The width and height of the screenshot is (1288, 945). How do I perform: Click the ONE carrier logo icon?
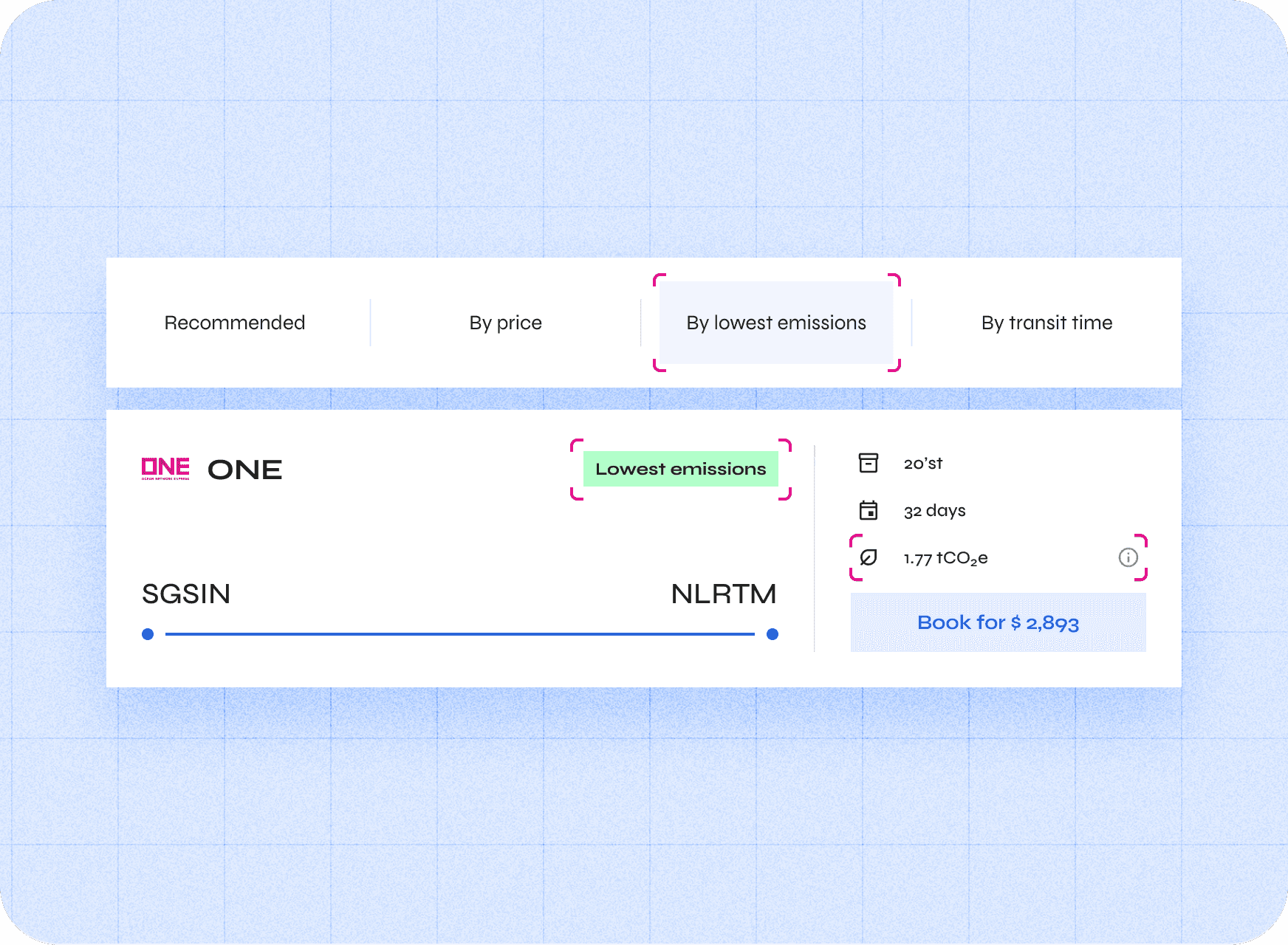click(165, 468)
